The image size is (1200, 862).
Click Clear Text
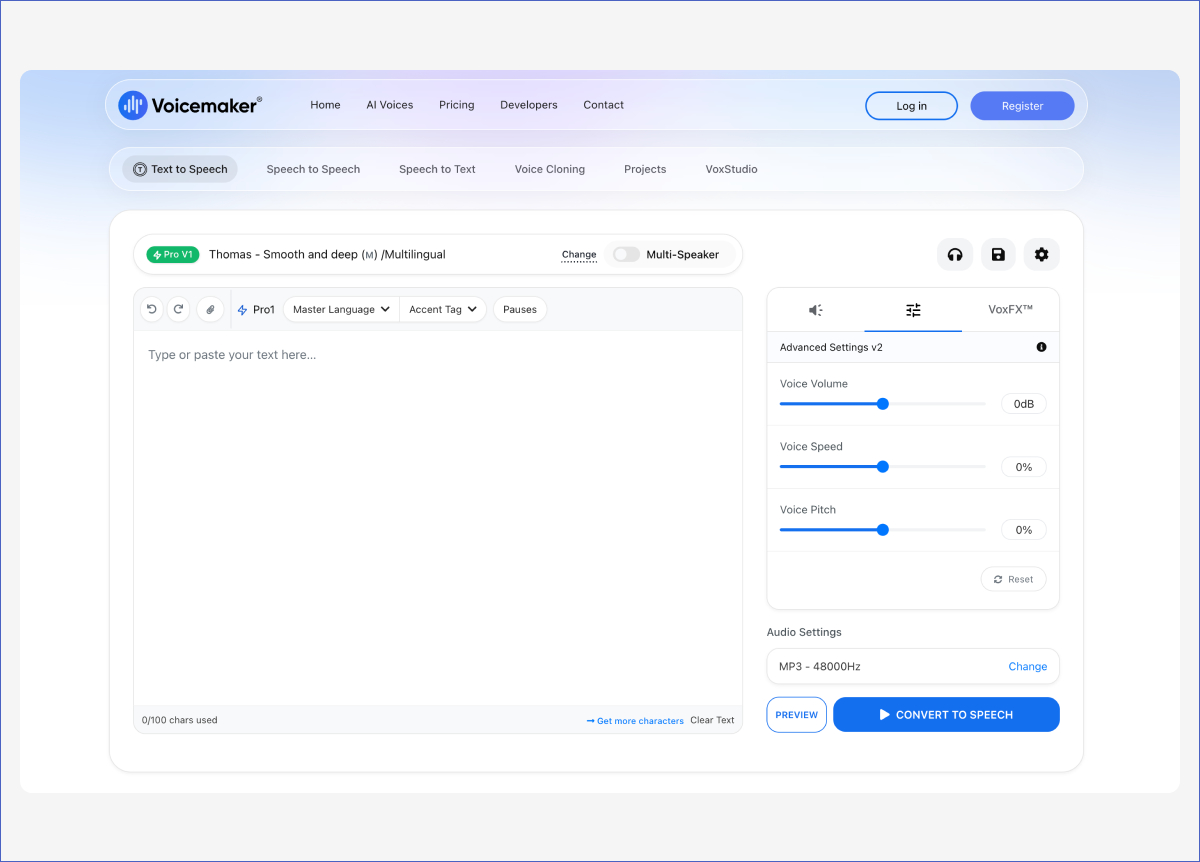coord(712,720)
